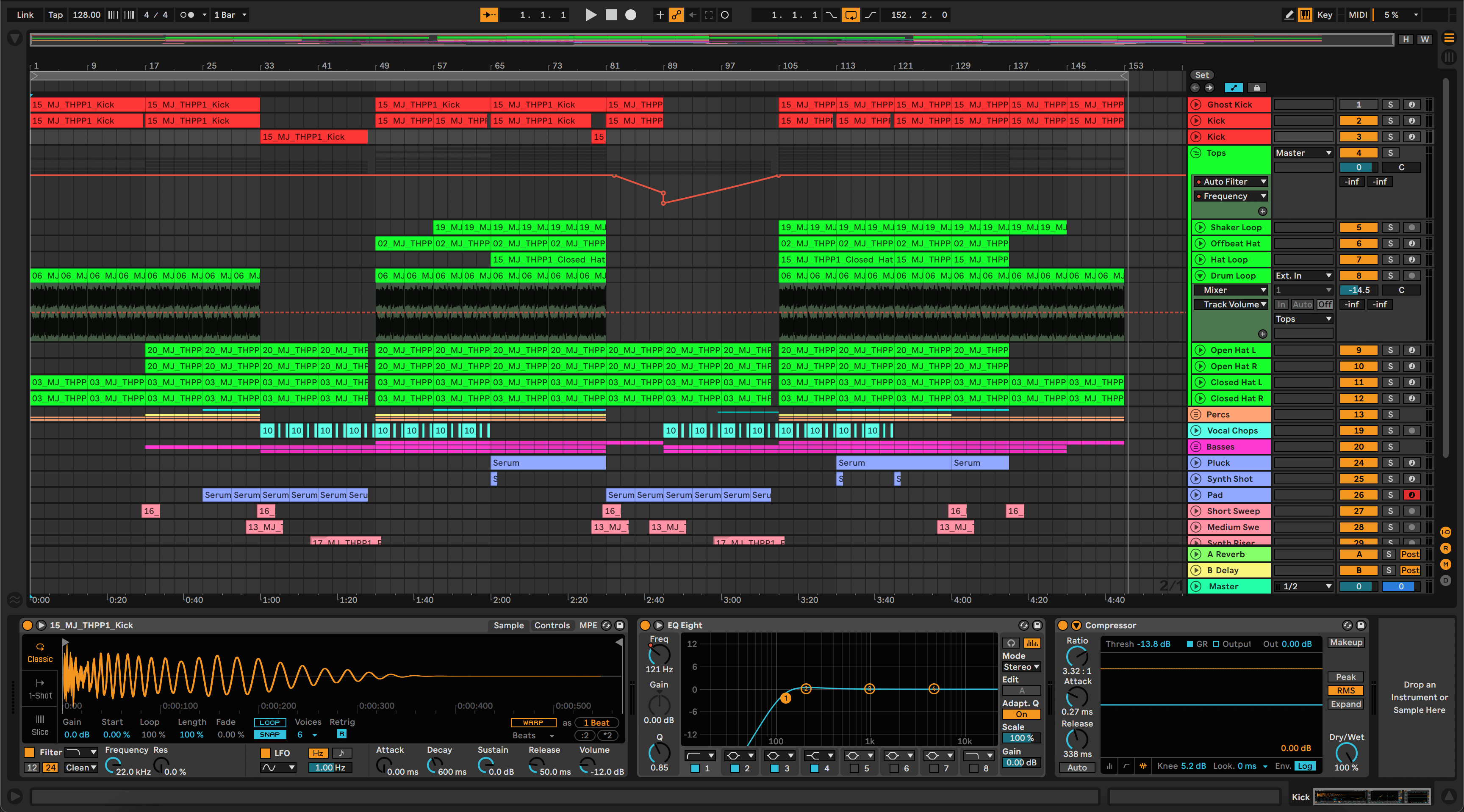Toggle the Automation Arm link icon
This screenshot has height=812, width=1464.
coord(676,15)
